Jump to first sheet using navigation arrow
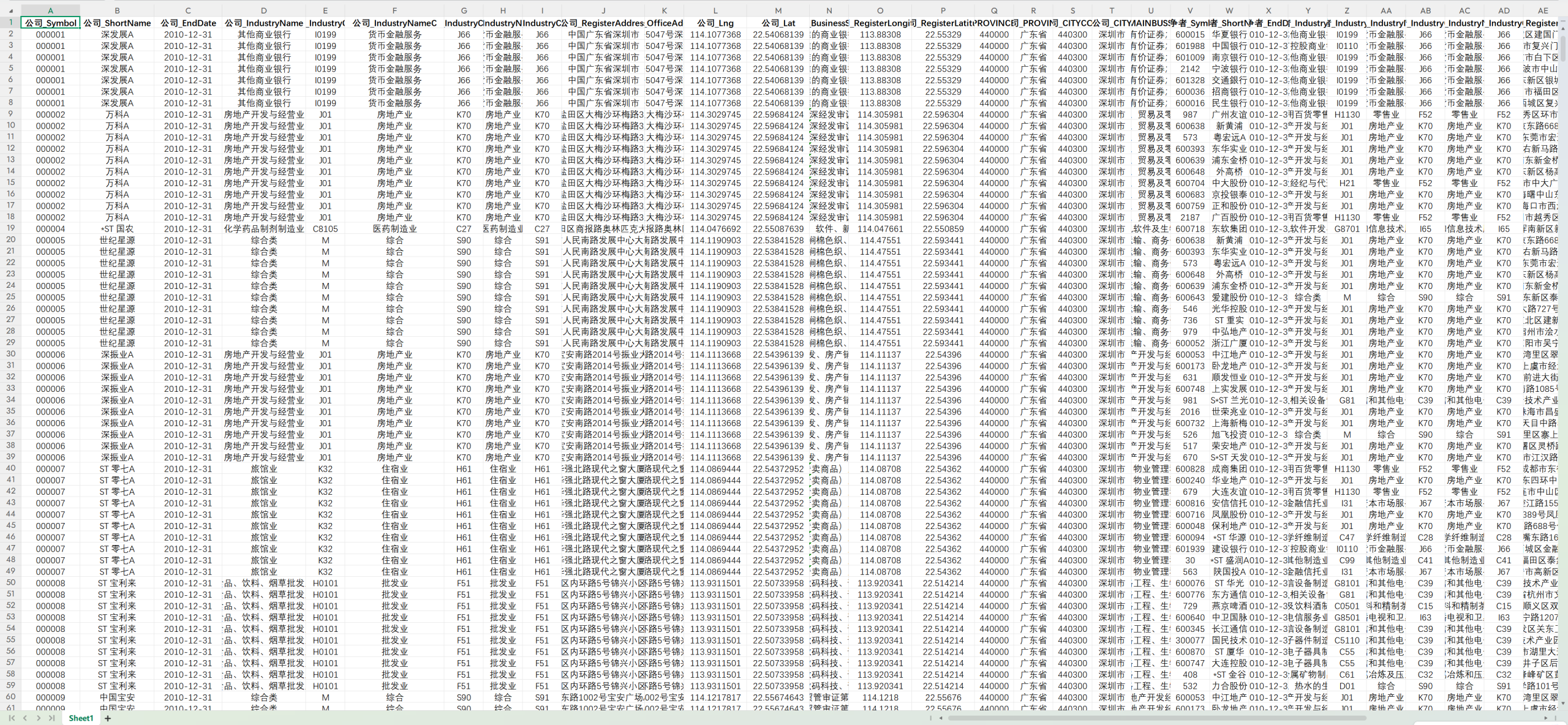Screen dimensions: 1568x725 pyautogui.click(x=11, y=718)
